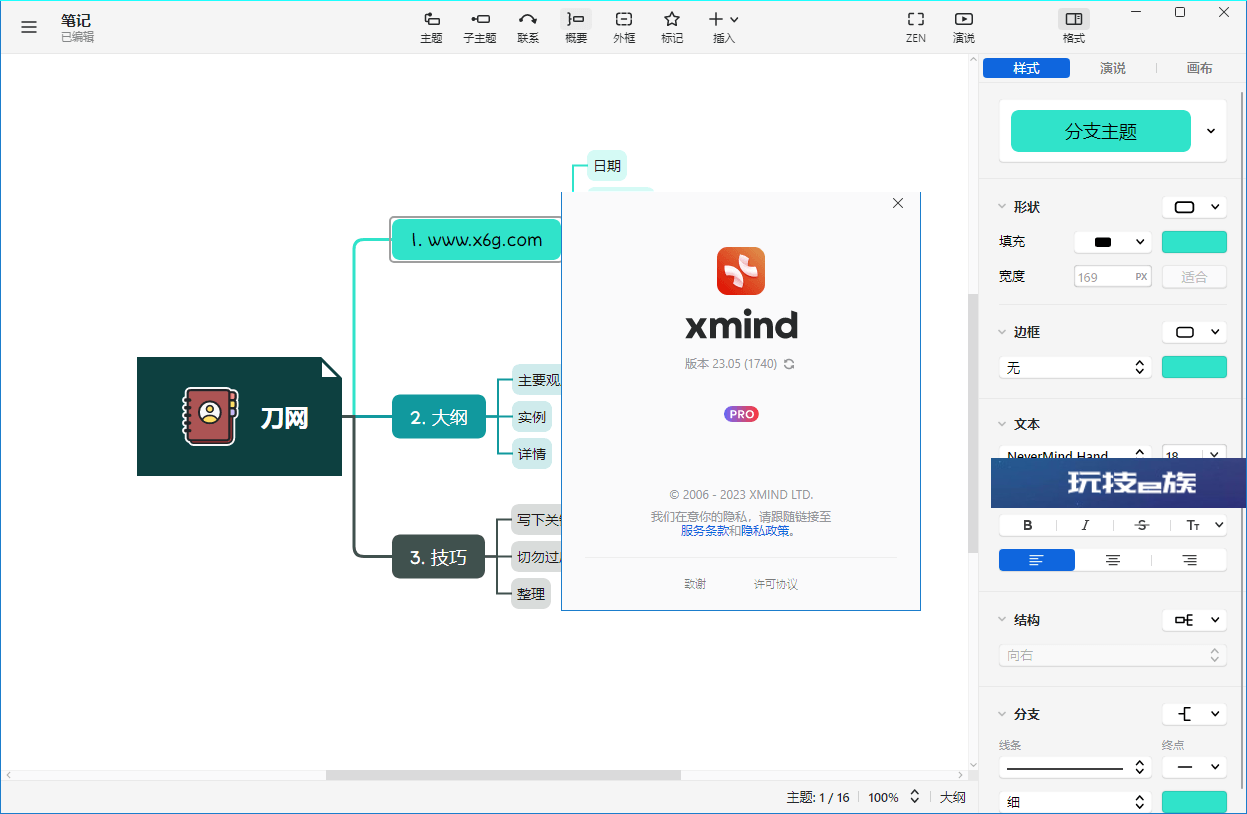Image resolution: width=1247 pixels, height=814 pixels.
Task: Open the border shape dropdown
Action: pos(1194,332)
